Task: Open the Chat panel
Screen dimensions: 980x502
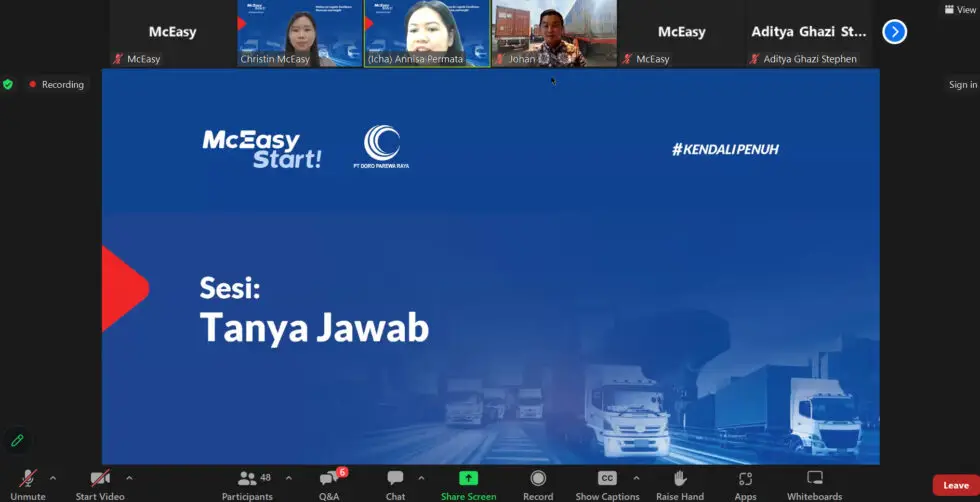Action: click(395, 485)
